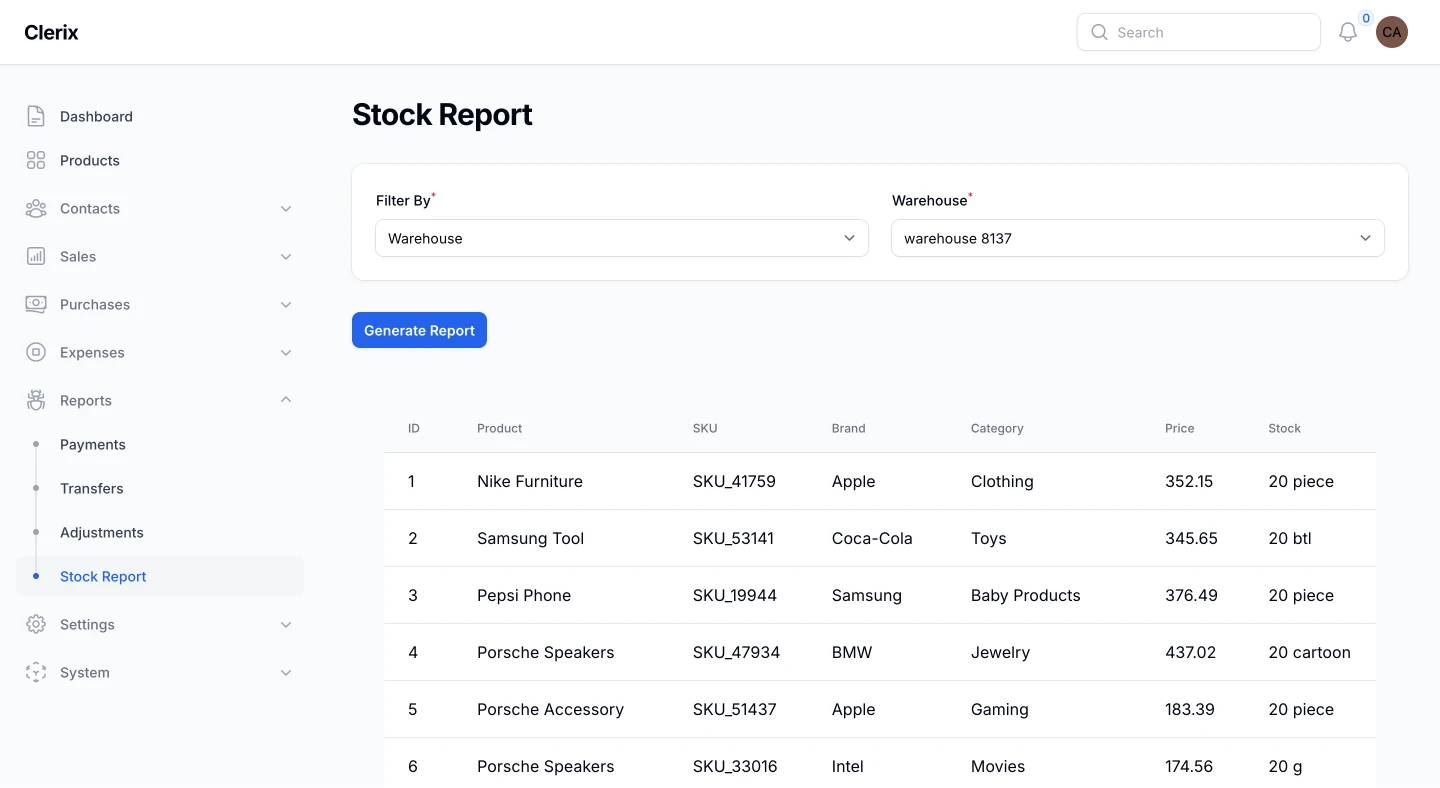Click the Stock column header
1440x788 pixels.
coord(1285,428)
